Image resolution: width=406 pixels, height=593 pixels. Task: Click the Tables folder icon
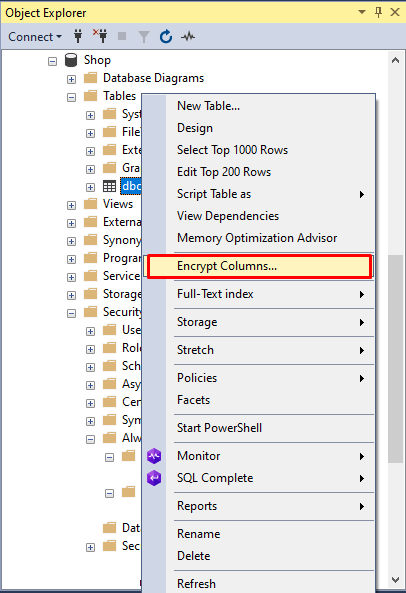90,96
